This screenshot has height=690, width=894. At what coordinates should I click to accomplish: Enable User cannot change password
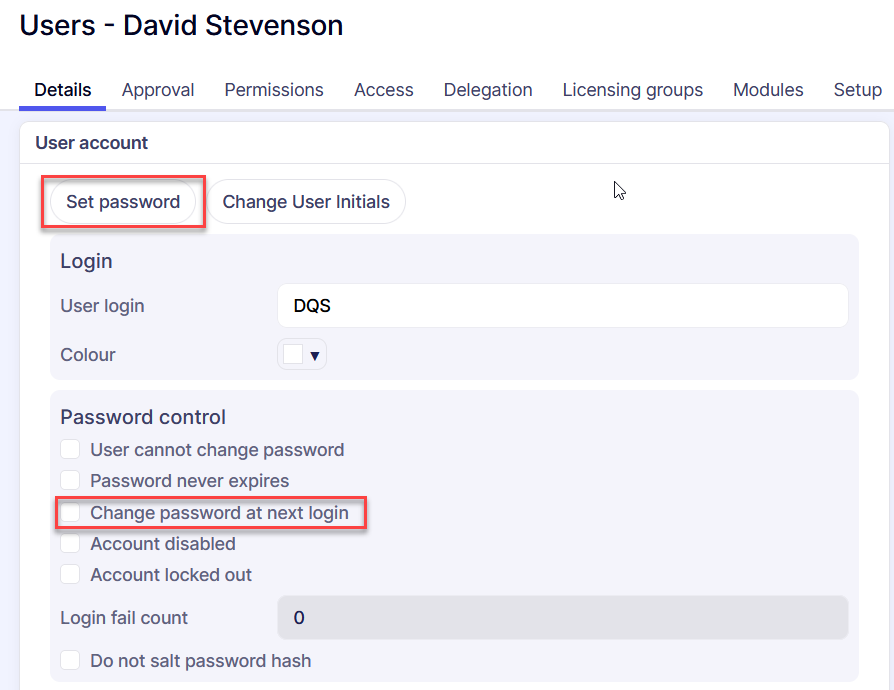(x=70, y=450)
